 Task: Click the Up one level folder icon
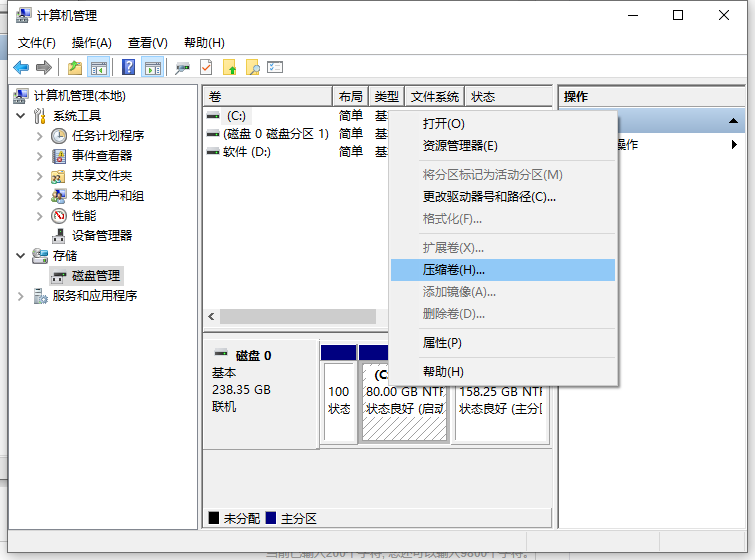coord(75,67)
